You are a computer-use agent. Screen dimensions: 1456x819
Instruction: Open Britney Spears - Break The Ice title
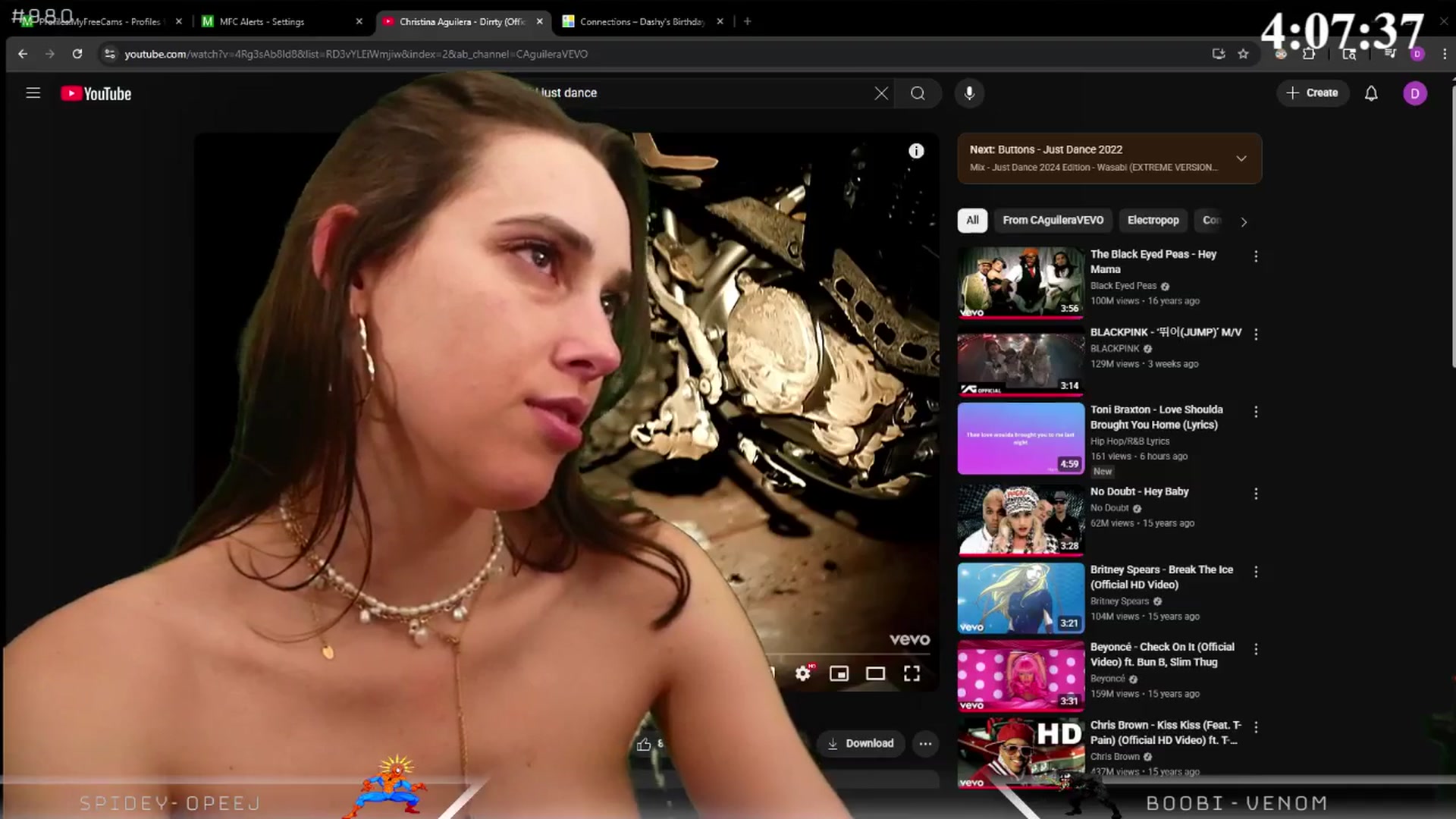pyautogui.click(x=1162, y=577)
